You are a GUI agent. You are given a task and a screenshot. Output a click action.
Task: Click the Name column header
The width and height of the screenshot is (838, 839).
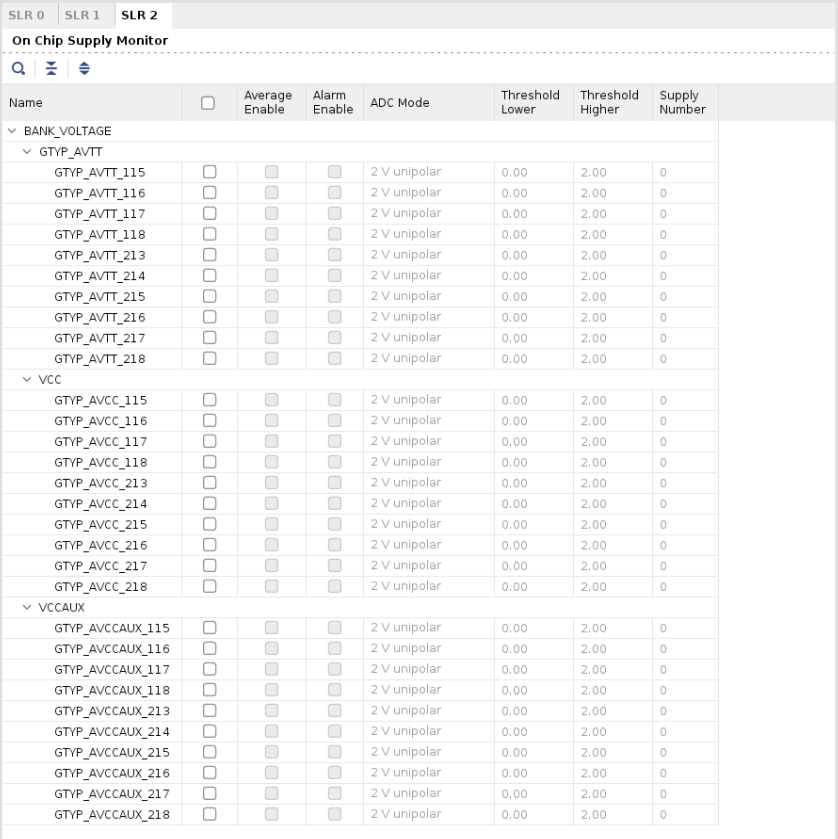coord(90,103)
